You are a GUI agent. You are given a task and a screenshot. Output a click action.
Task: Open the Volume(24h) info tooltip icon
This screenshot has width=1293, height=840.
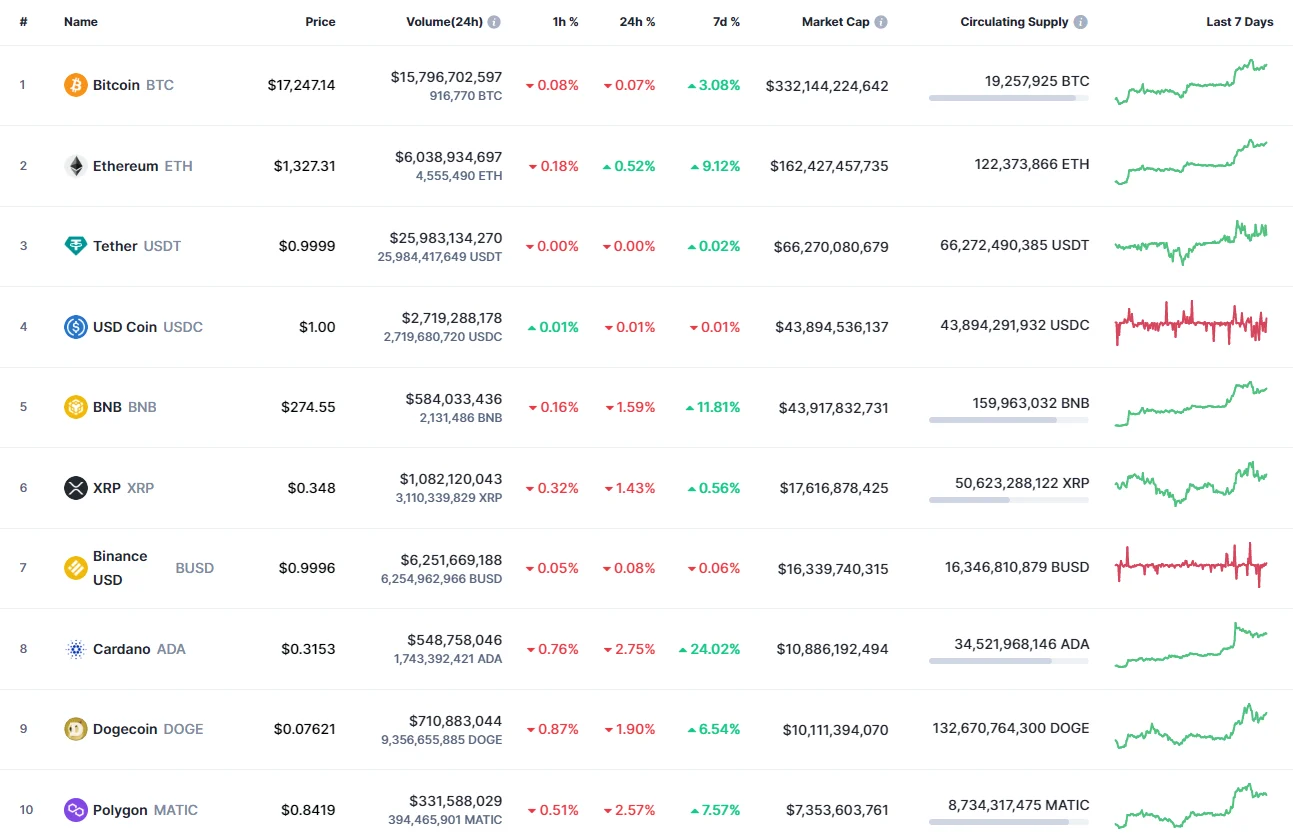point(493,21)
